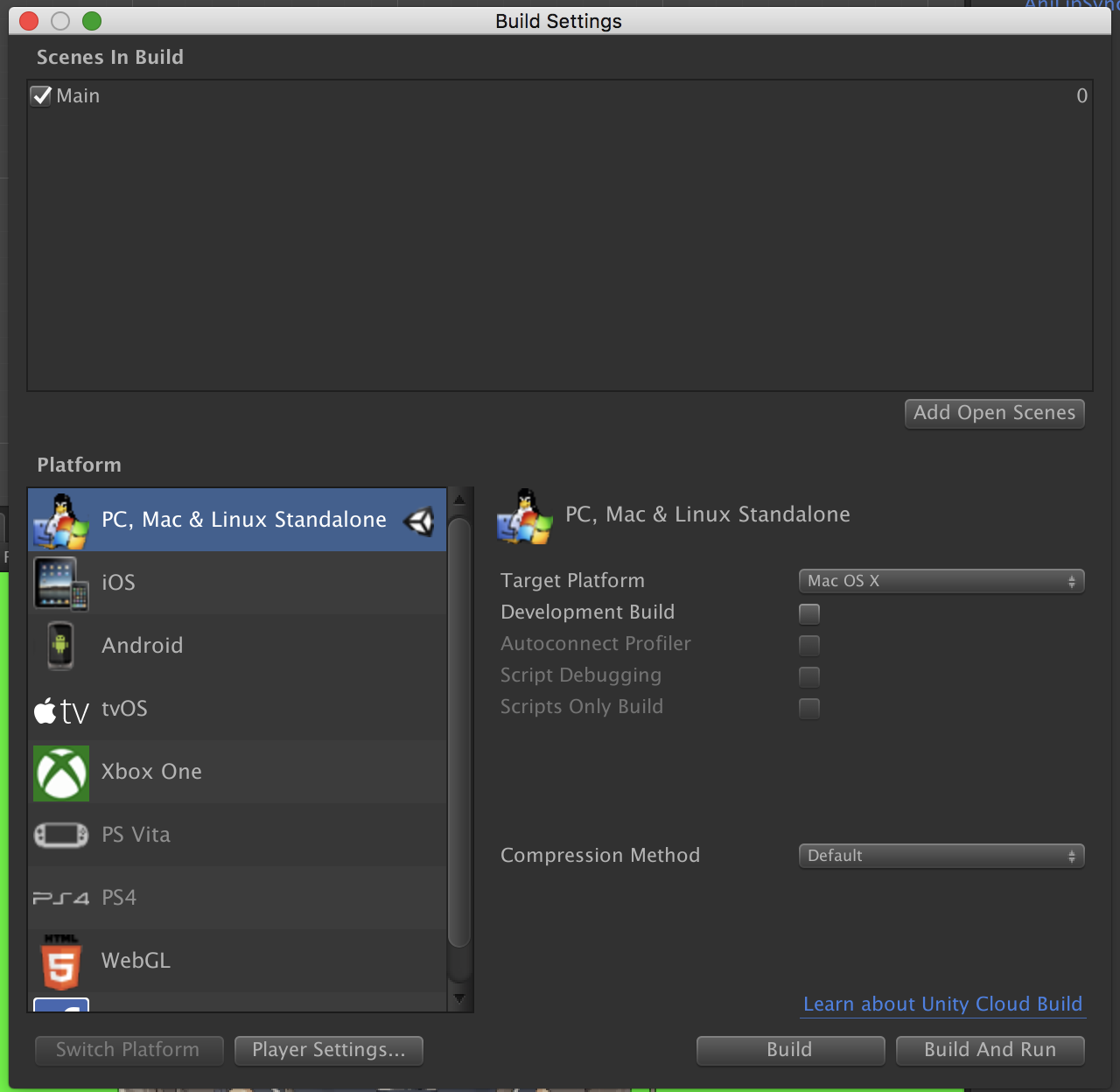1120x1092 pixels.
Task: Select the Main scene entry text
Action: [78, 95]
